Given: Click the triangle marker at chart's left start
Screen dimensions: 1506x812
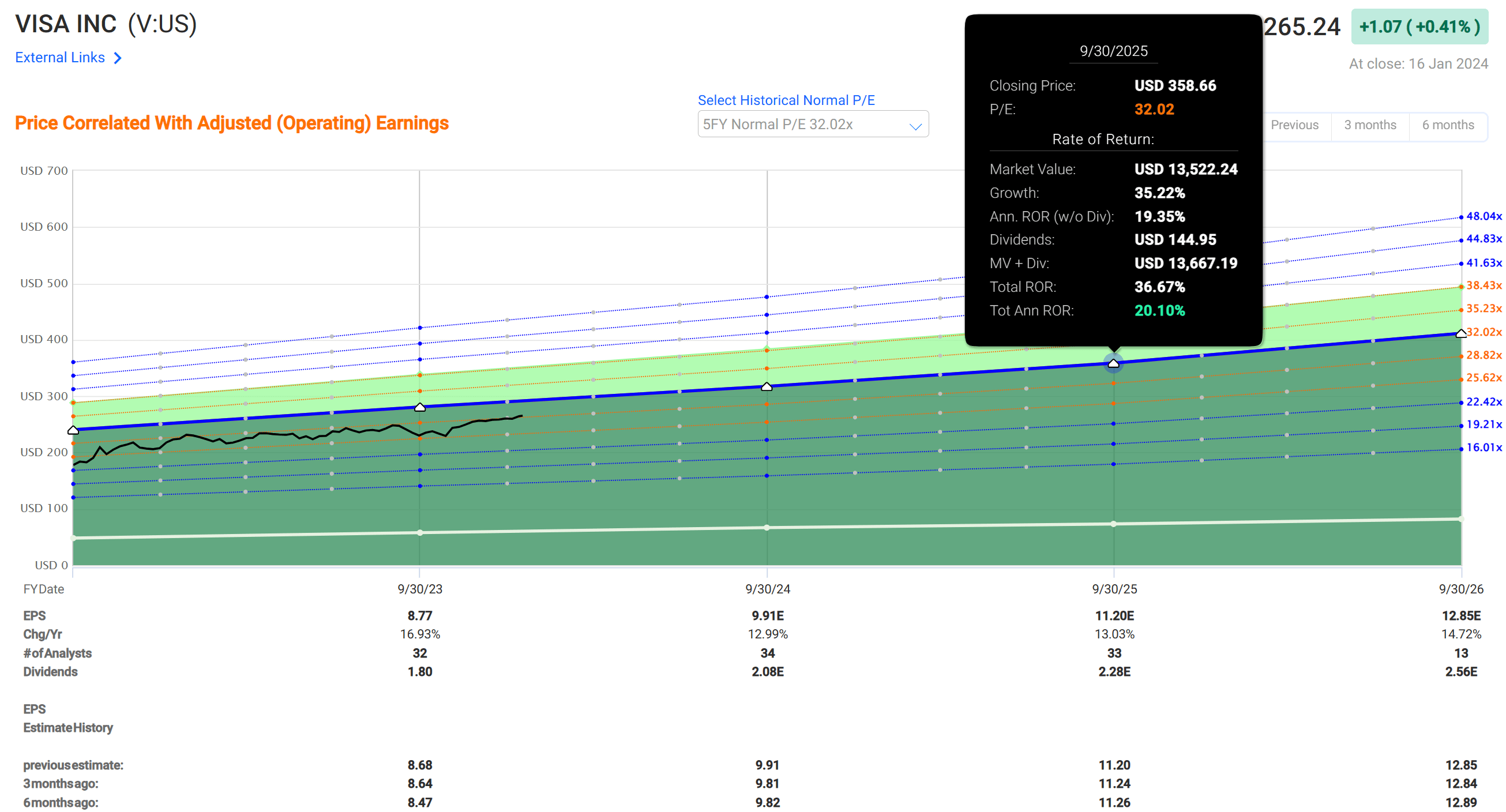Looking at the screenshot, I should pos(73,430).
